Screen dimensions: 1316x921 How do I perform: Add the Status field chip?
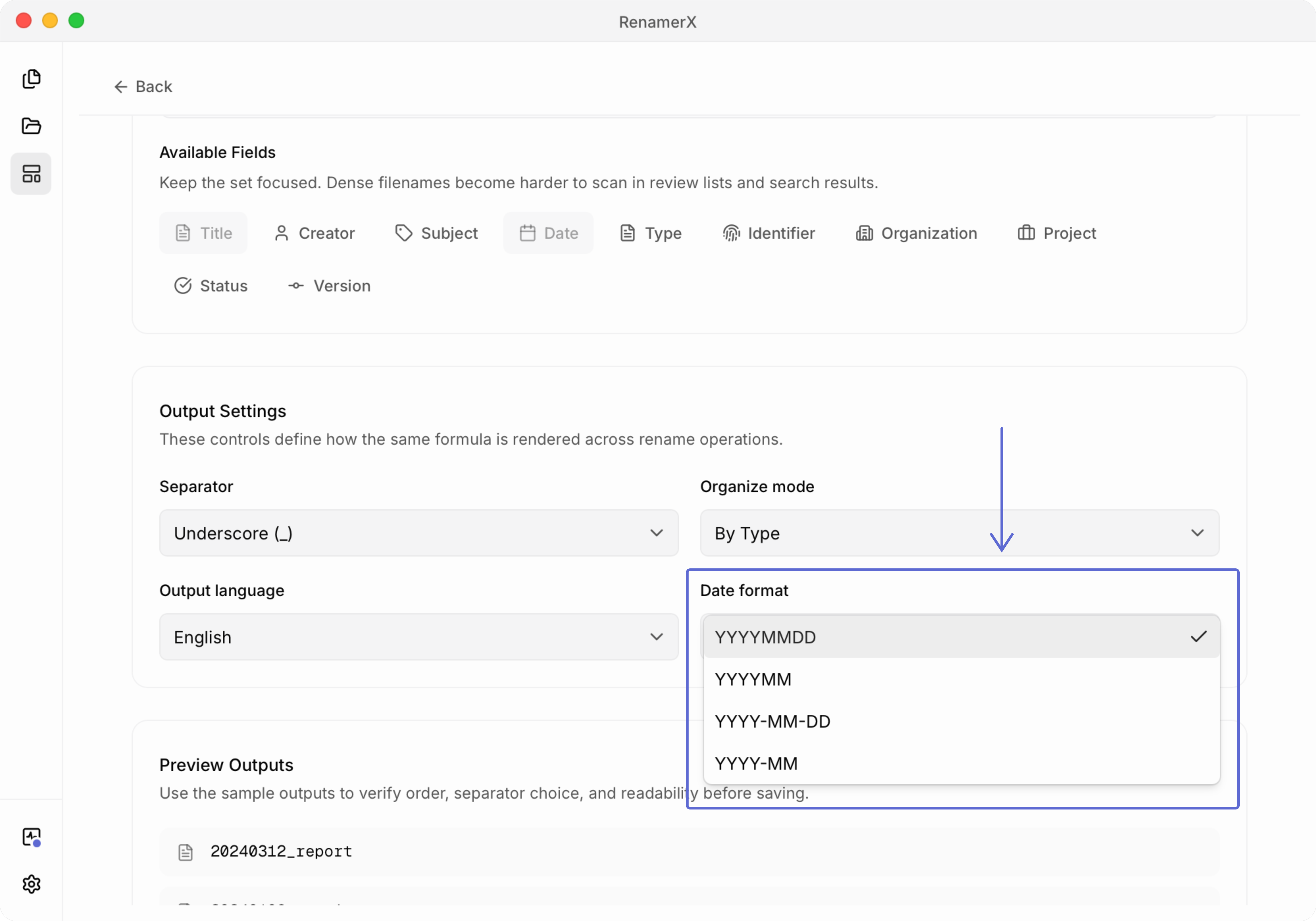(x=211, y=286)
